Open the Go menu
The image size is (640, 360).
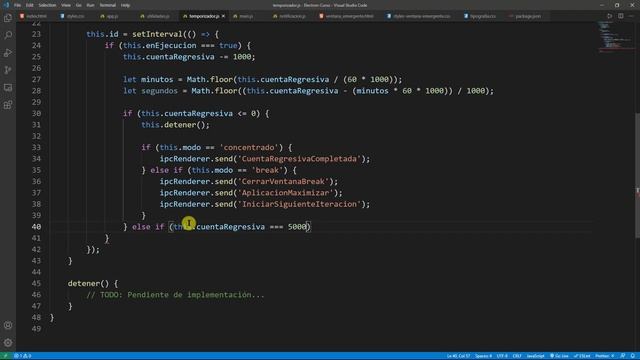click(x=79, y=5)
